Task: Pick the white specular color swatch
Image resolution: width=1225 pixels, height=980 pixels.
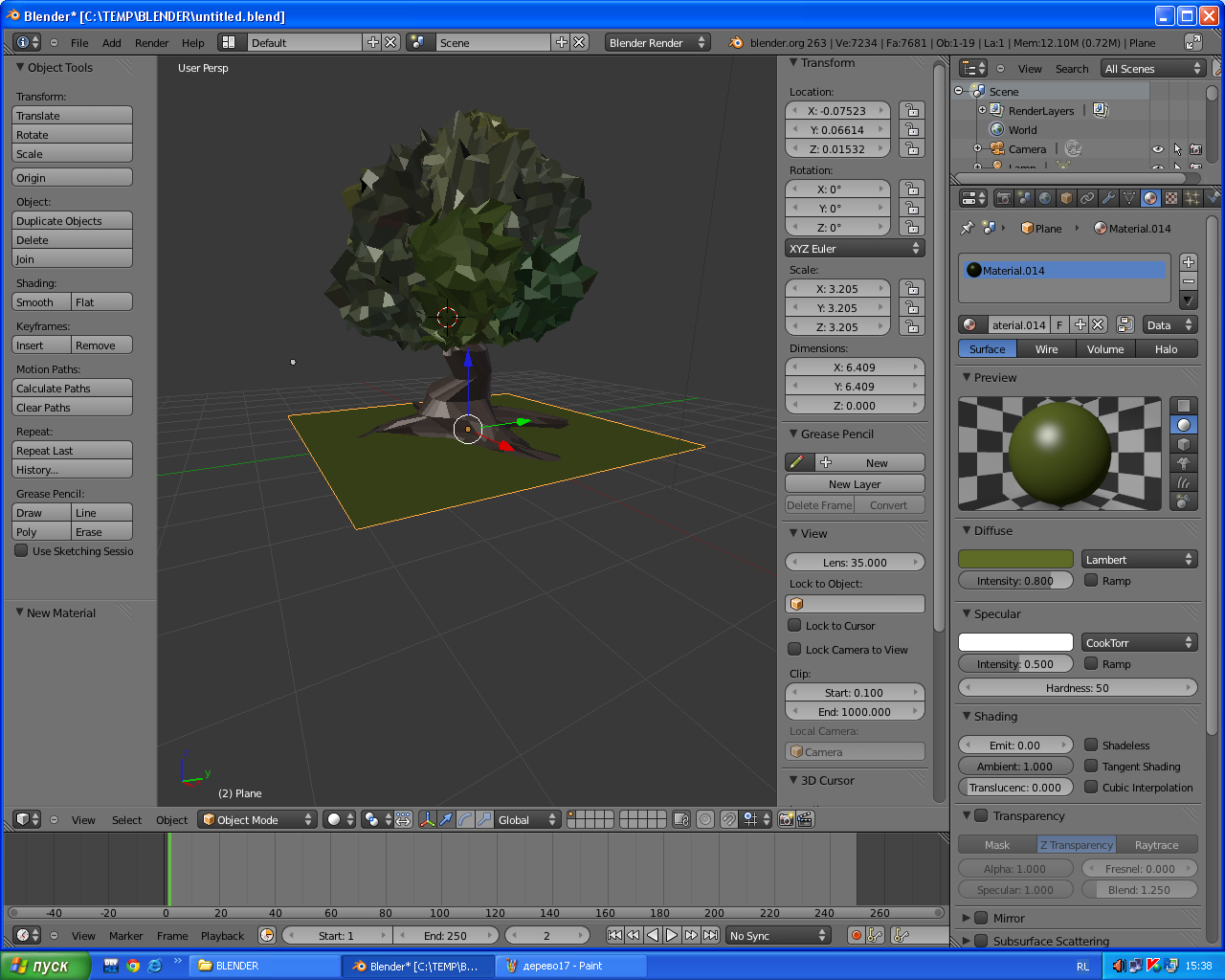Action: tap(1015, 642)
